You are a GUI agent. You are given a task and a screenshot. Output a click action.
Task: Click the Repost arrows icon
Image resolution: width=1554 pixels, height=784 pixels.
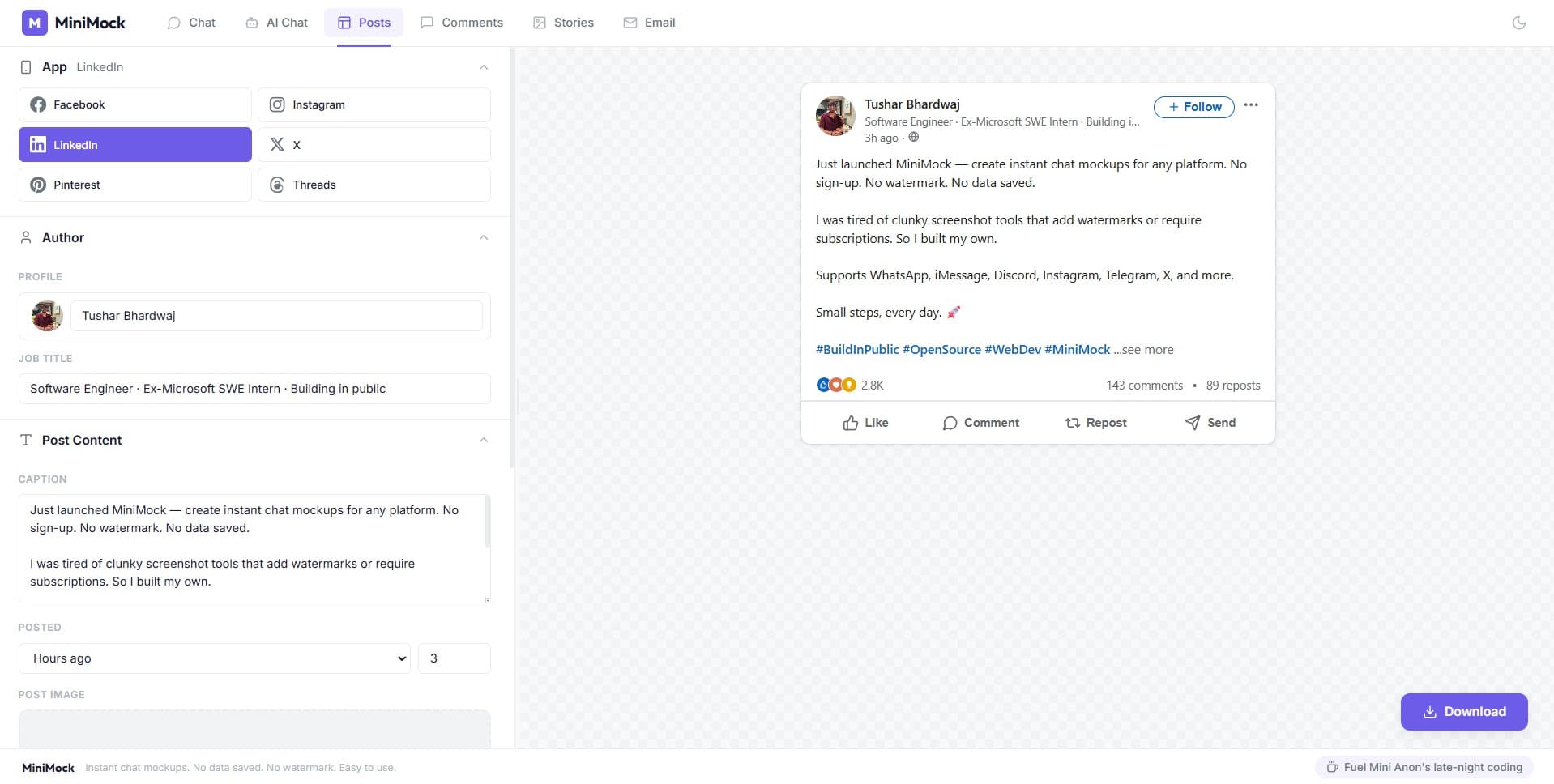coord(1072,424)
